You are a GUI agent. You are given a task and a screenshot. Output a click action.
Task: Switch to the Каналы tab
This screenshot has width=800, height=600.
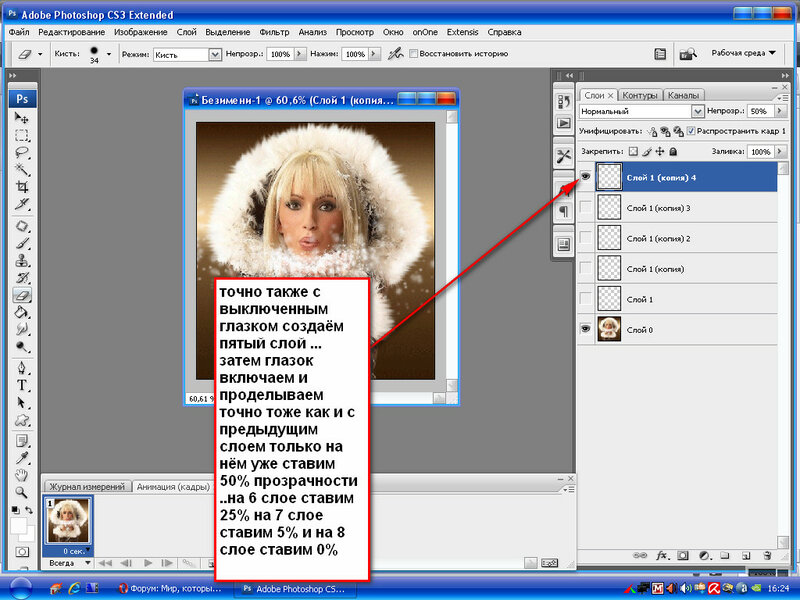[683, 95]
